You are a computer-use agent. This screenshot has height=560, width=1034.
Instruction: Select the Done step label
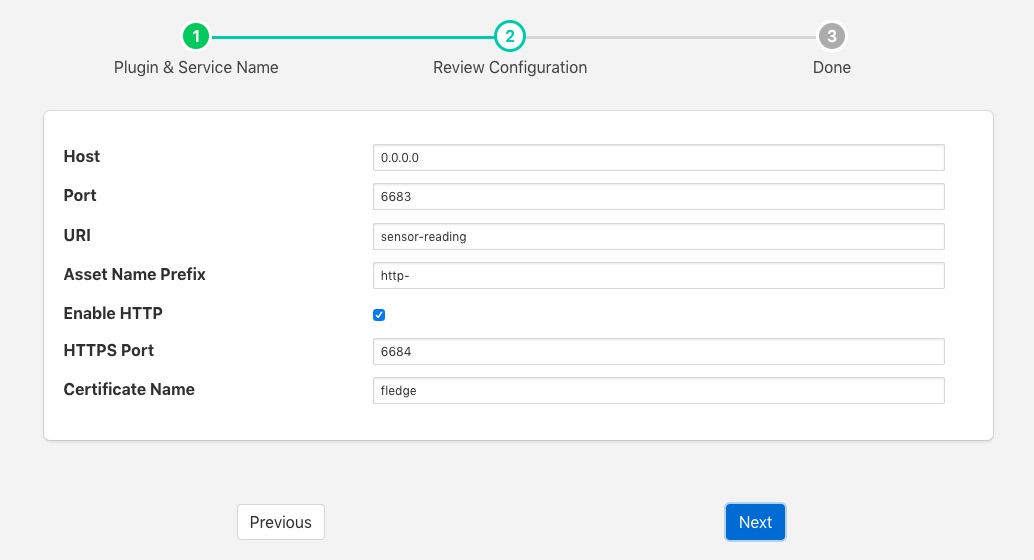(x=831, y=68)
